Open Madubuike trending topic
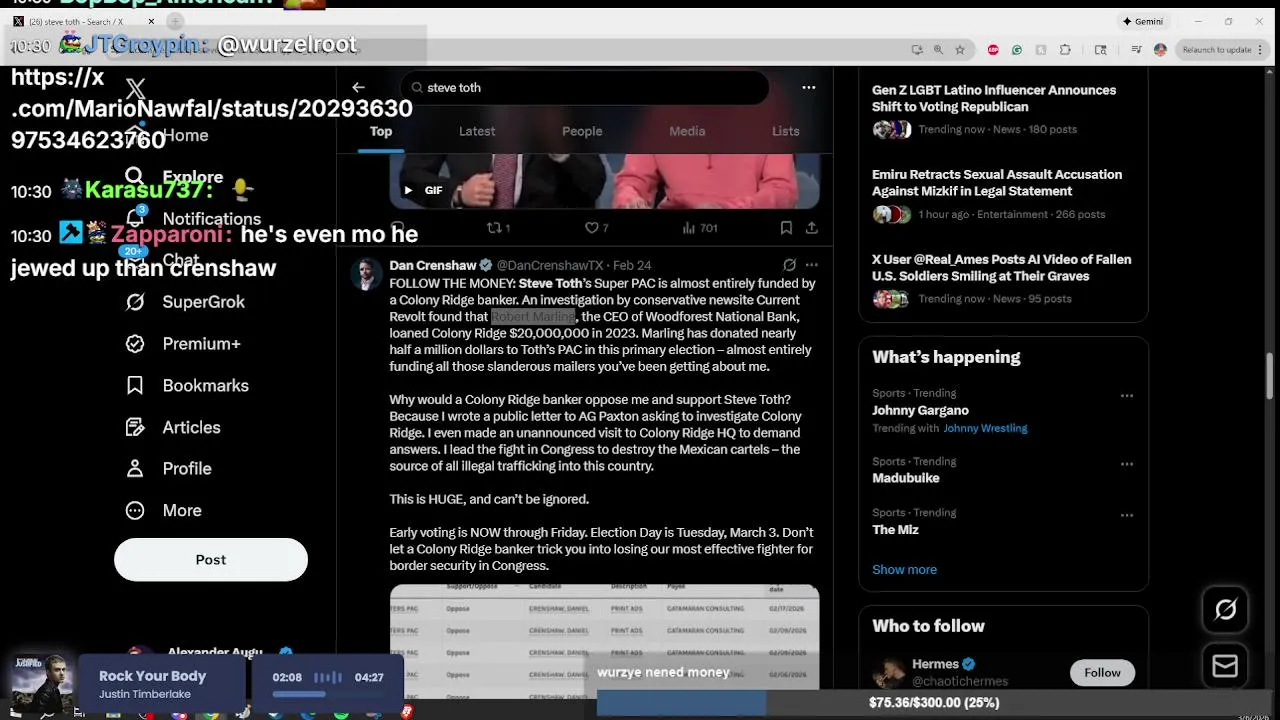1280x720 pixels. pyautogui.click(x=906, y=478)
